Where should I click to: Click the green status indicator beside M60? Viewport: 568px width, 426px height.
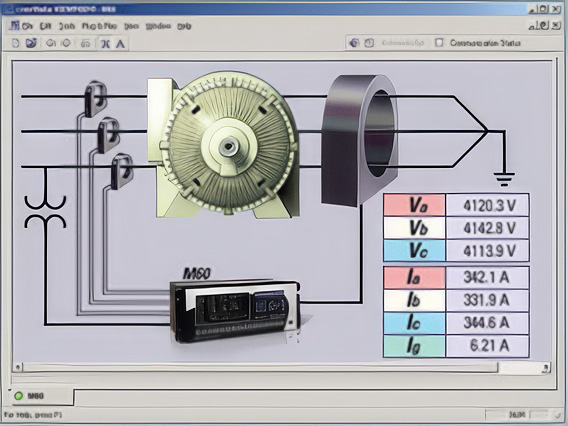coord(18,396)
